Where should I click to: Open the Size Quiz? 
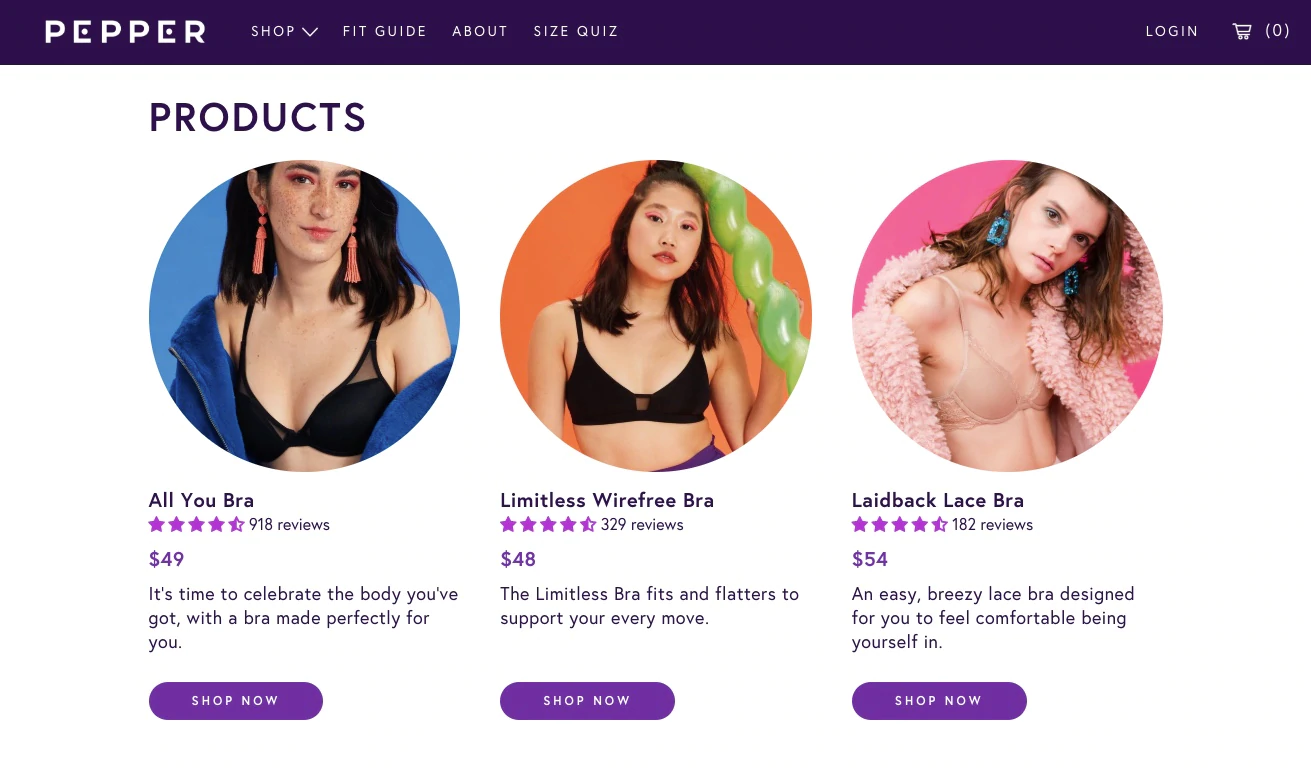(x=576, y=32)
